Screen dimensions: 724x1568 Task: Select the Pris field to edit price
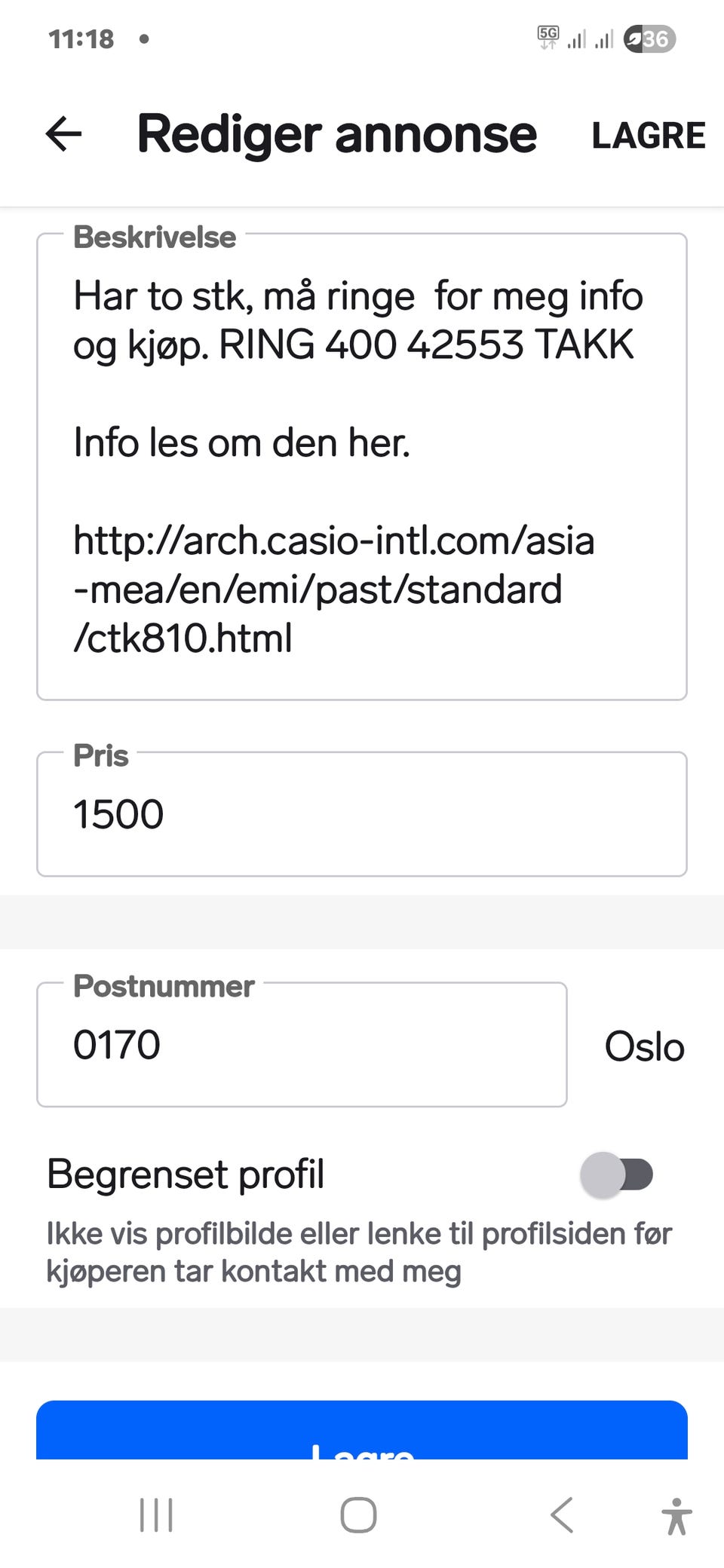pyautogui.click(x=360, y=813)
